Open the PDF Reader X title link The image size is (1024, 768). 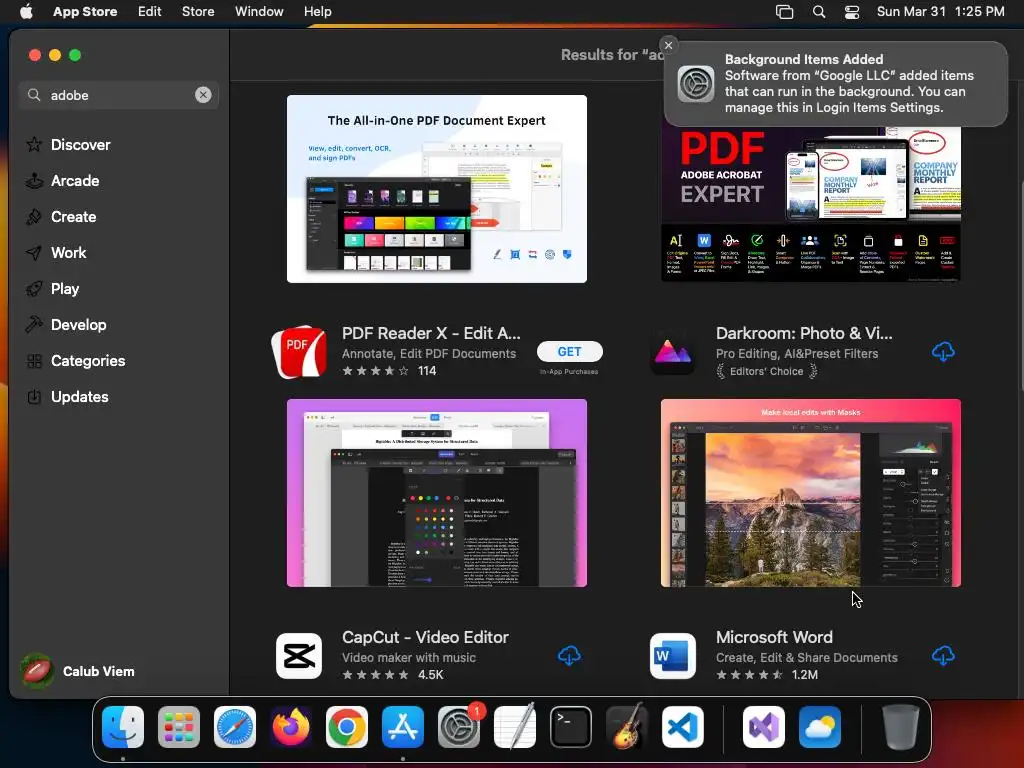431,333
